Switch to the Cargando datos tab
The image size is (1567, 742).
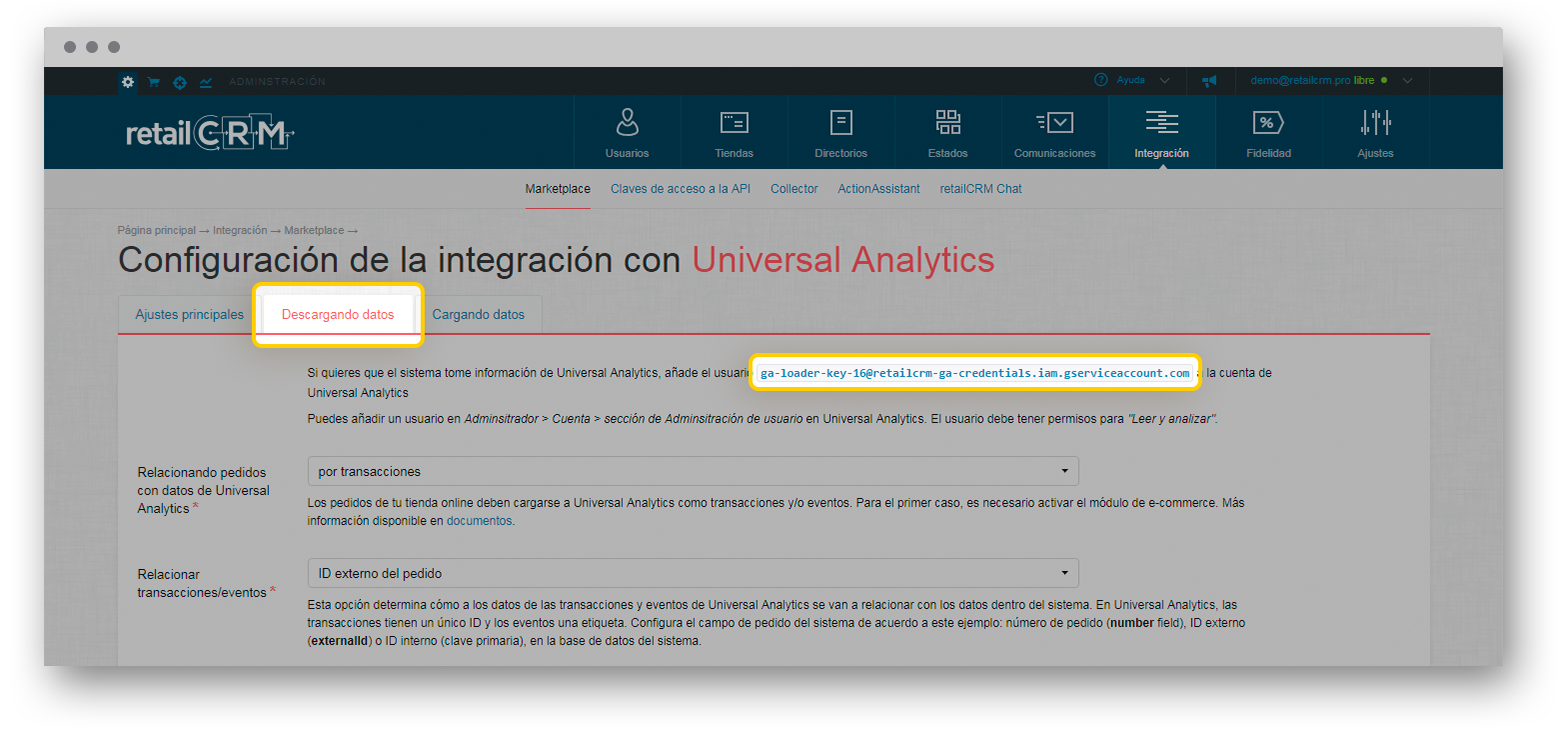478,314
